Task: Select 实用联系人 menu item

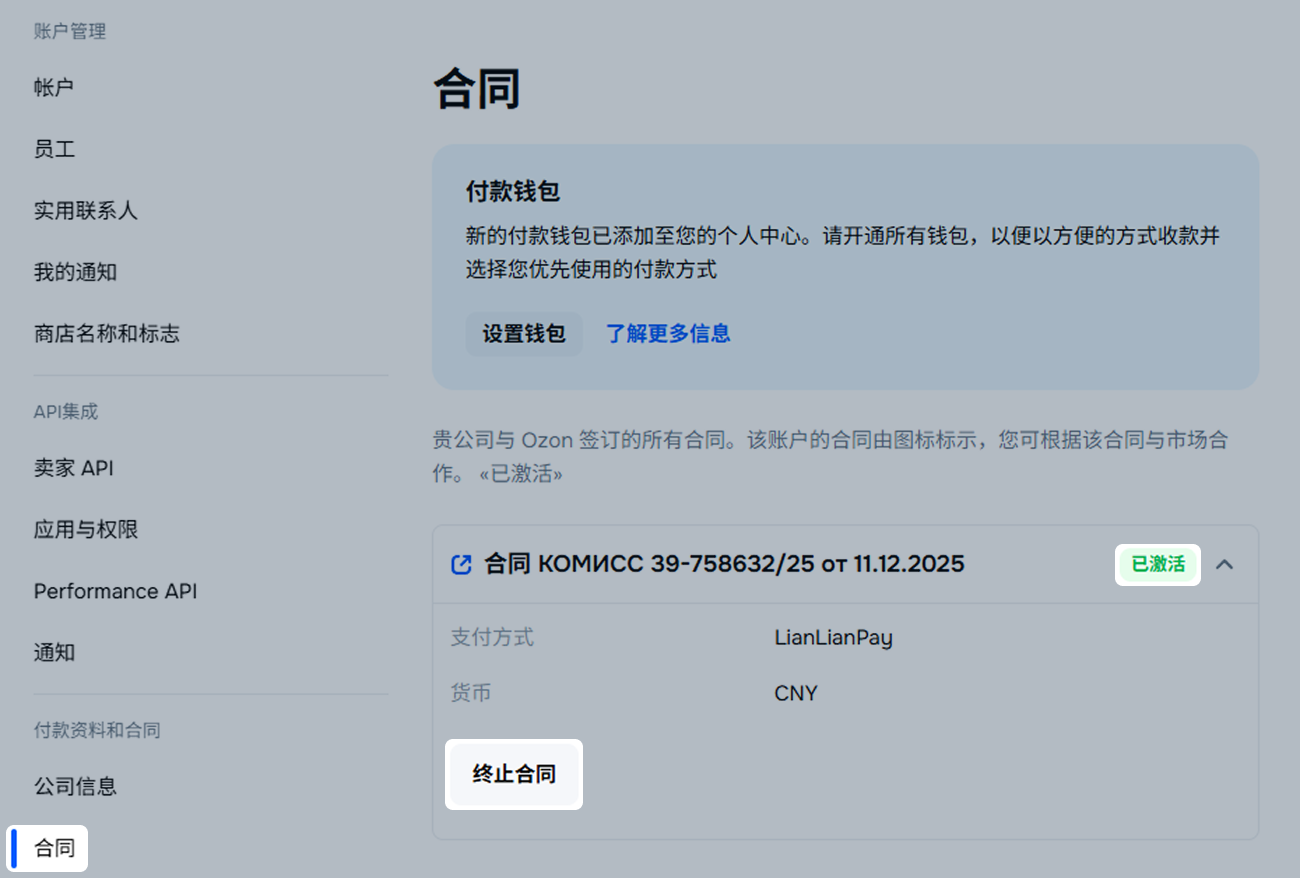Action: (85, 211)
